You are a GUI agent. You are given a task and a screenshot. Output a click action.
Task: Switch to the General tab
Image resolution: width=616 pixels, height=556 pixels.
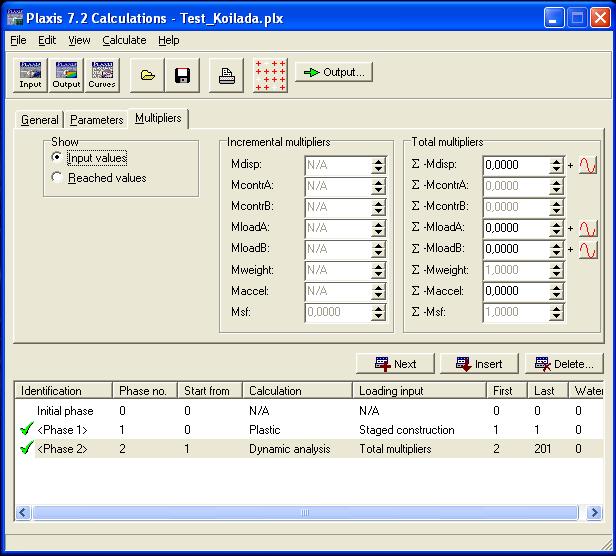40,119
